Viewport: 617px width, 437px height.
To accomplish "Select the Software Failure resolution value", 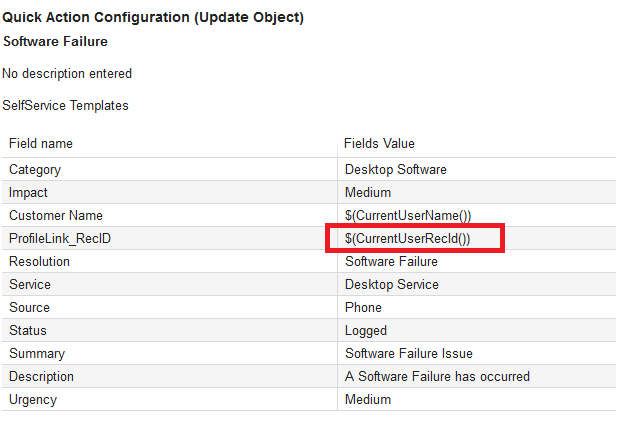I will 391,261.
